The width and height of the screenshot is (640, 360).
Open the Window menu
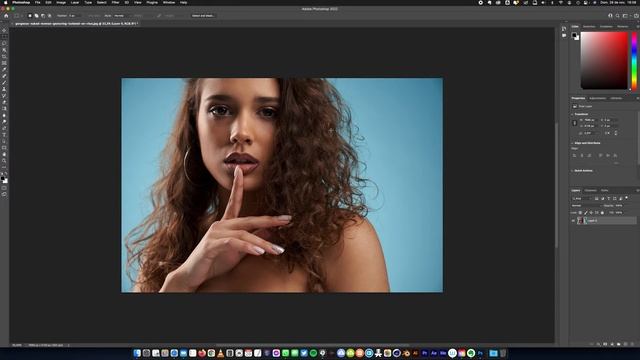point(169,2)
